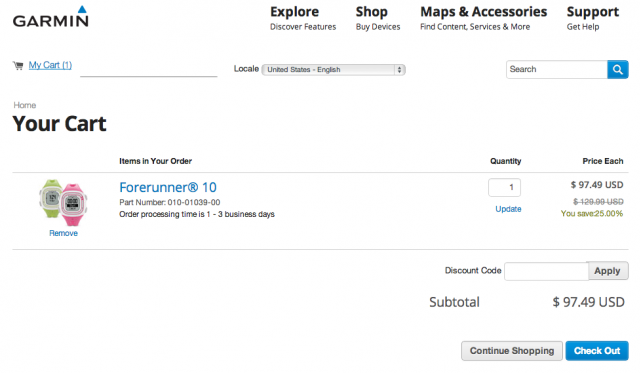Click the Your Cart heading
This screenshot has width=640, height=373.
[60, 124]
